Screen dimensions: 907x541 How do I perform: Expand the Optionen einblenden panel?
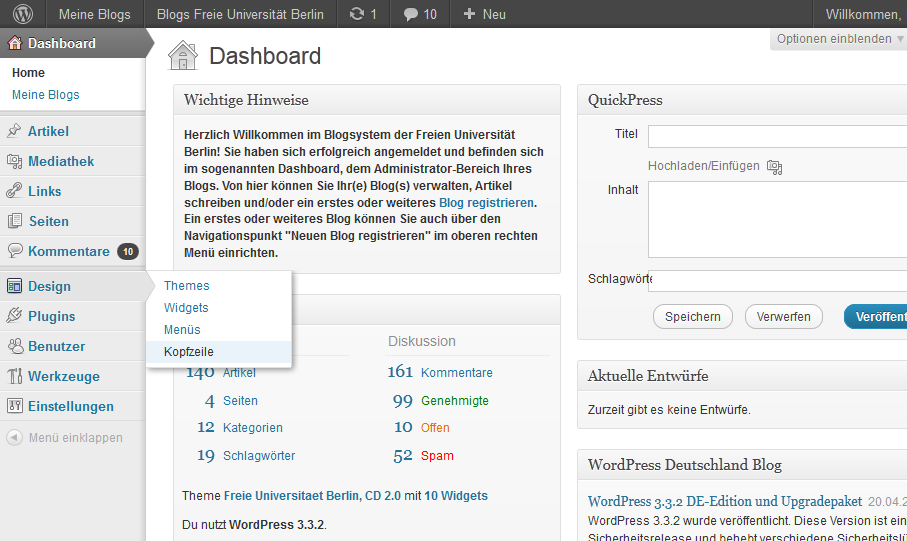(x=839, y=39)
